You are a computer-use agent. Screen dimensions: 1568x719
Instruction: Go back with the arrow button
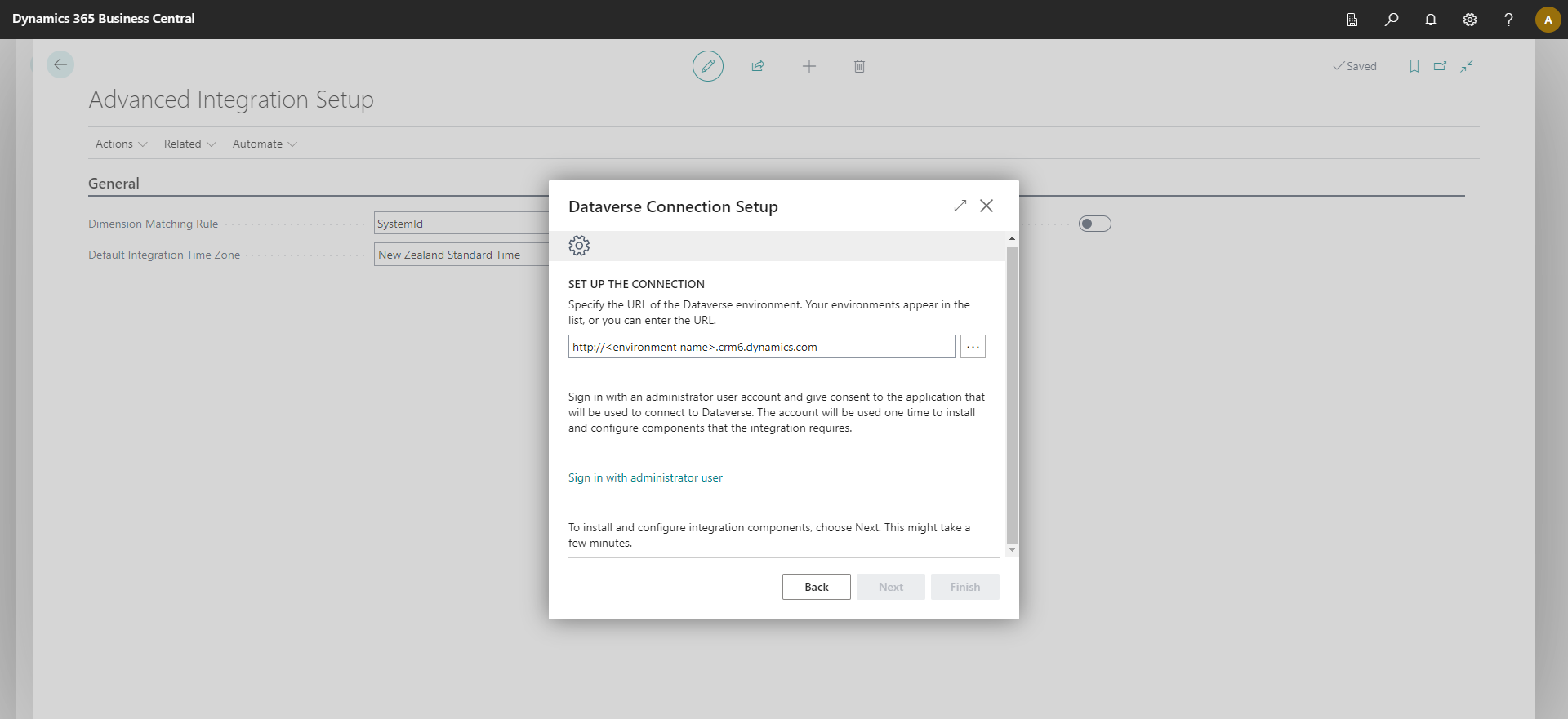click(x=60, y=64)
